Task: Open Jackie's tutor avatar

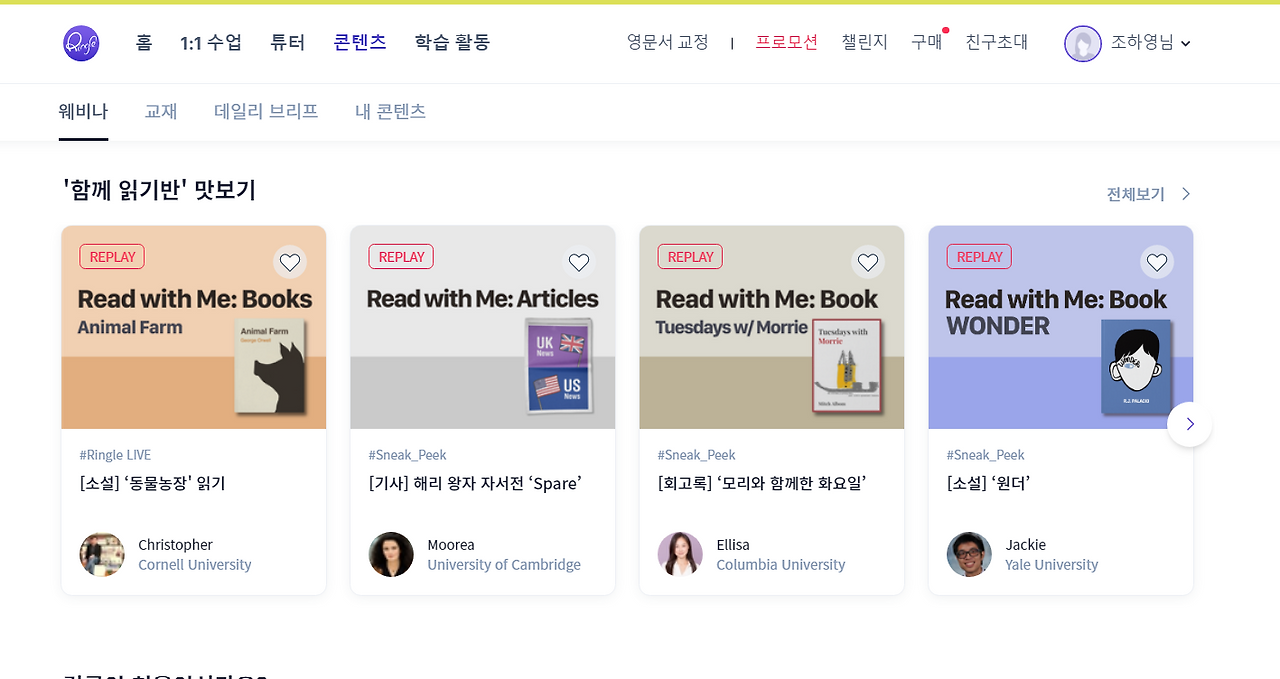Action: [x=969, y=554]
